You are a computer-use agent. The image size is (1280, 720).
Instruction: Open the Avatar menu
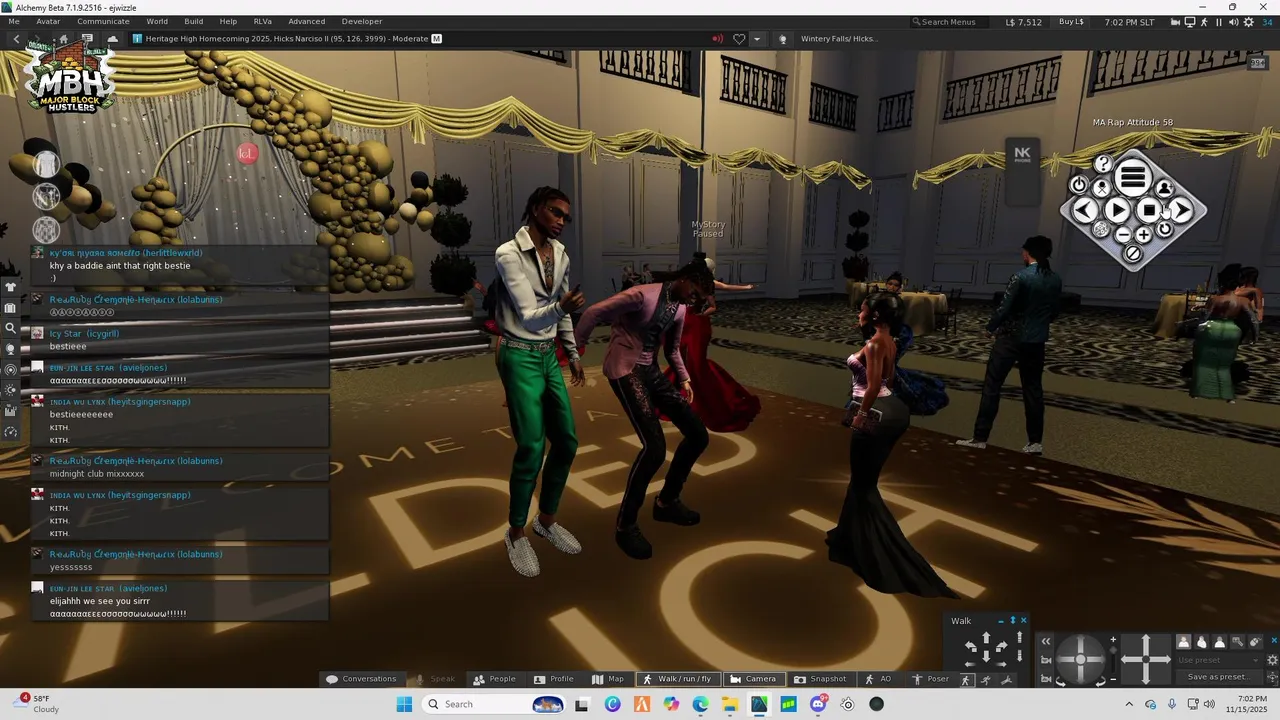click(x=48, y=21)
